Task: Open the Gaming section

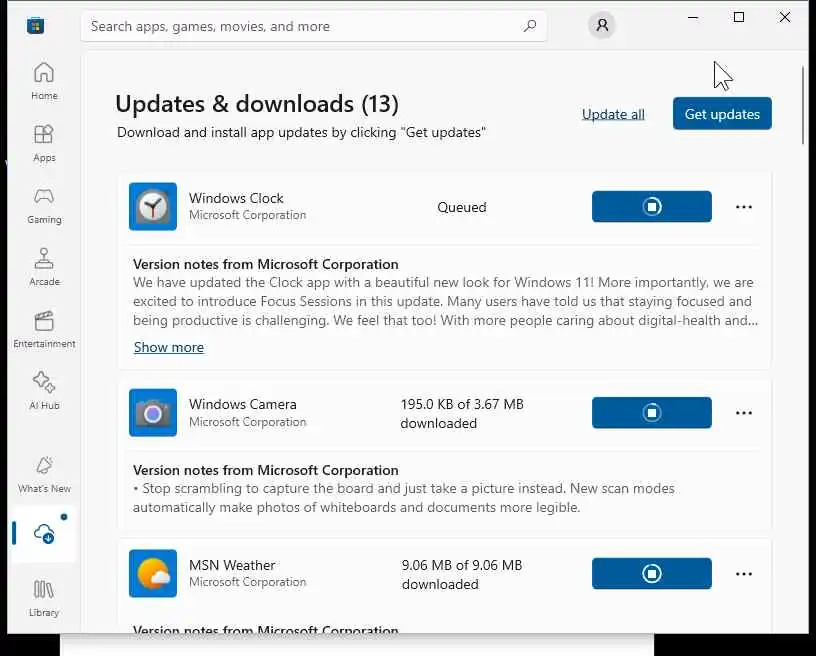Action: (x=44, y=205)
